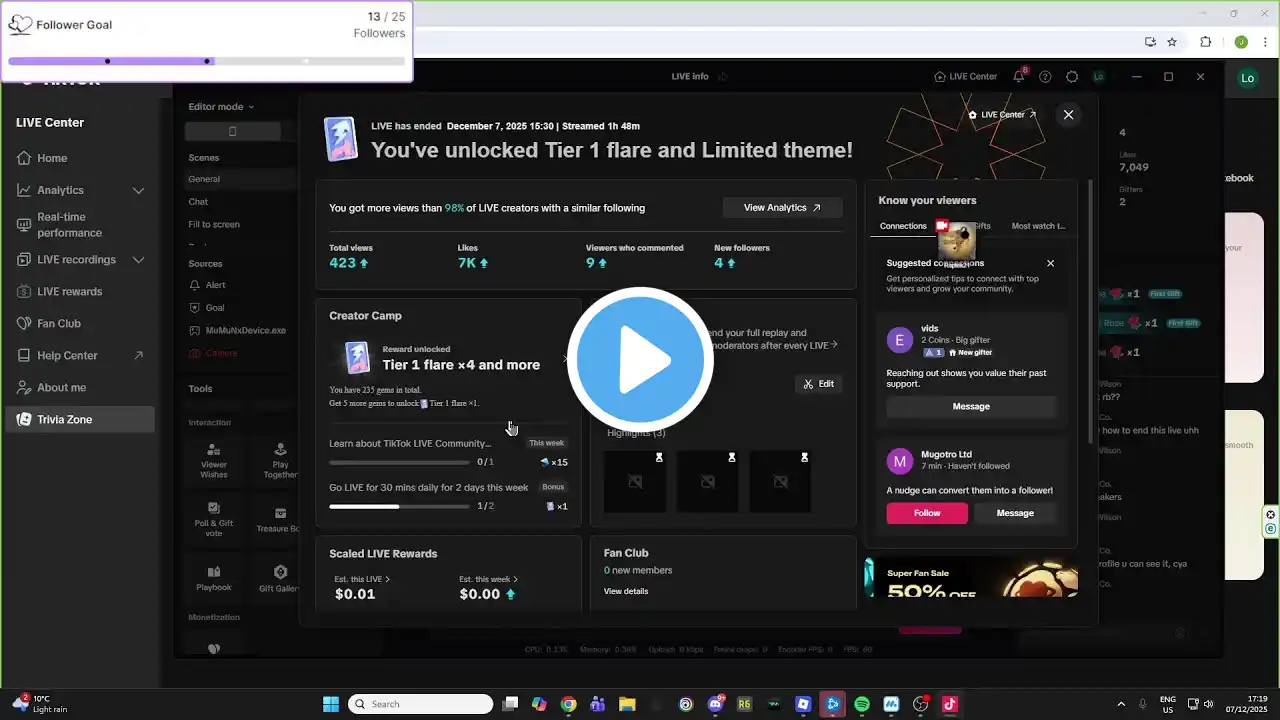Open the LIVE Center link in dialog

tap(1002, 115)
